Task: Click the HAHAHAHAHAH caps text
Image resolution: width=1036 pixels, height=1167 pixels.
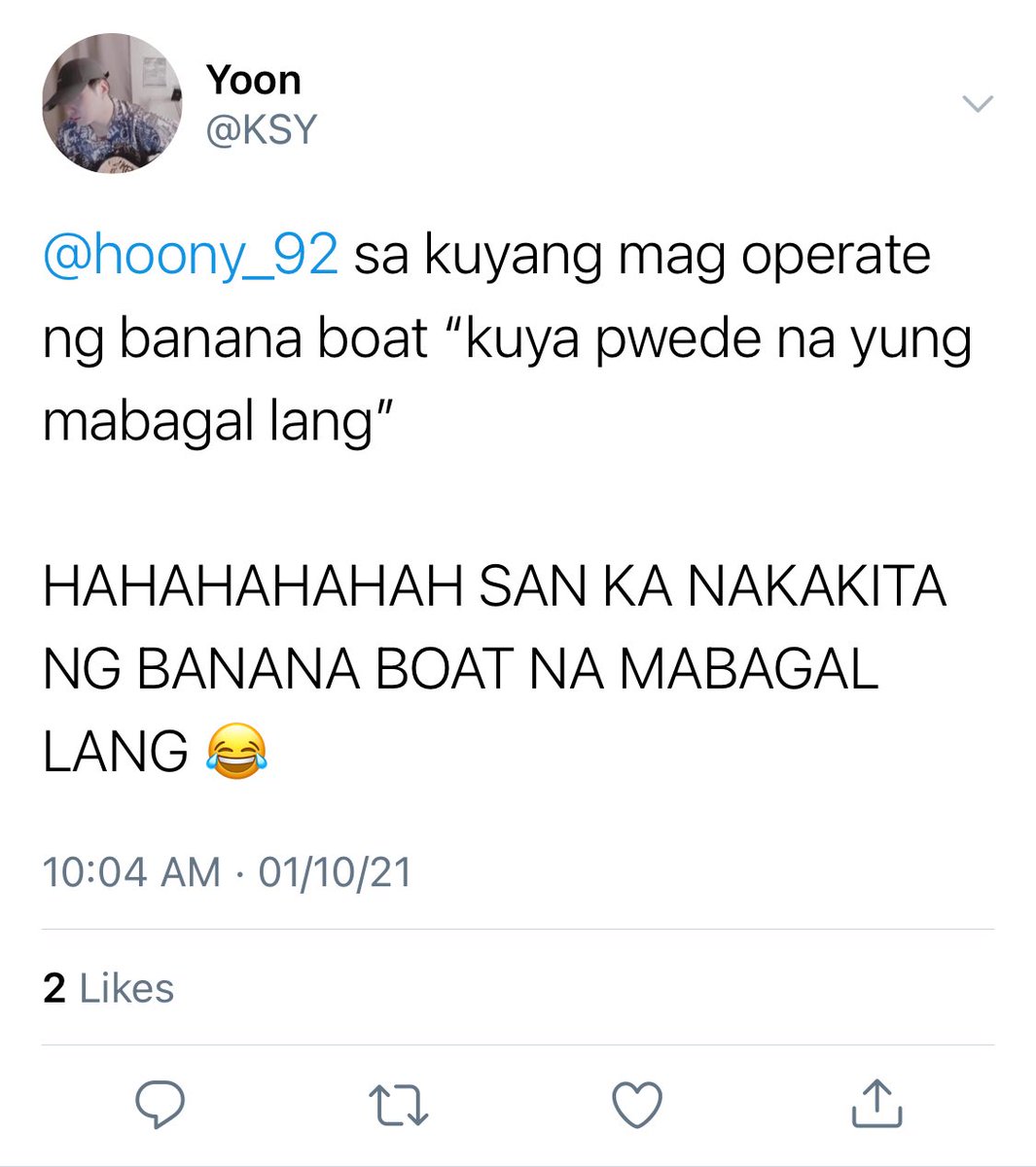Action: pos(252,587)
